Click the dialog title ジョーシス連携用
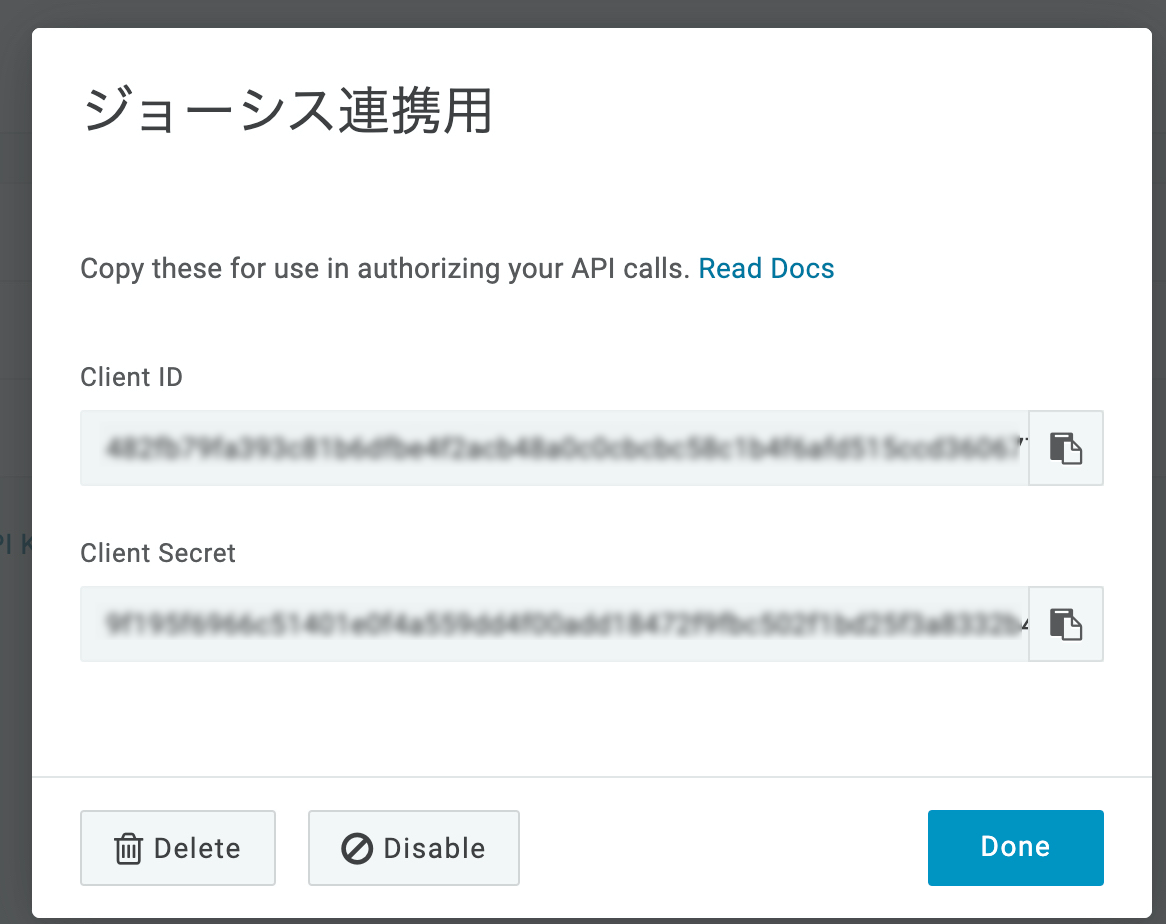Screen dimensions: 1166x924 pos(286,111)
